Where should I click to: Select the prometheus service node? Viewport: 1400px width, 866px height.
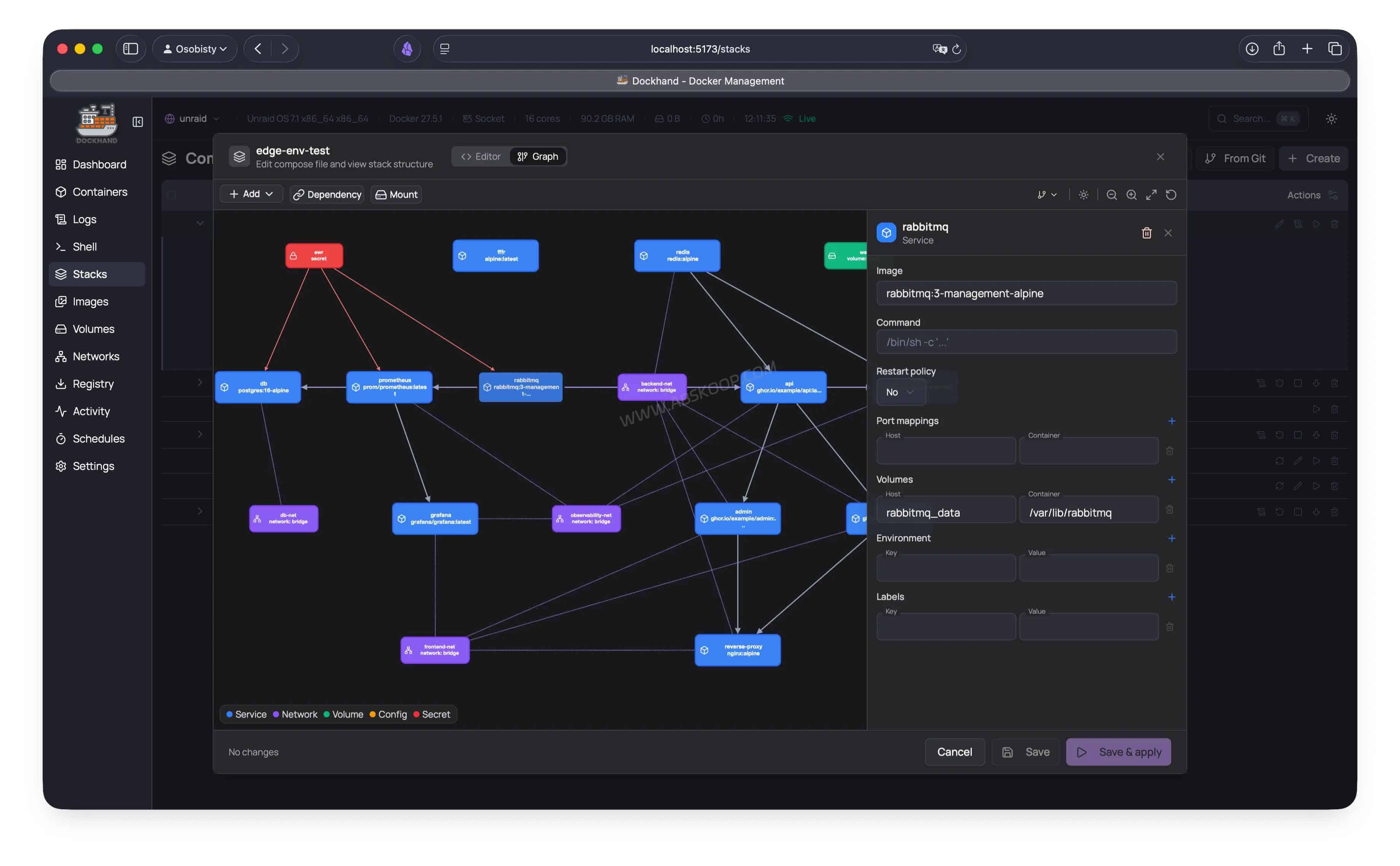click(x=389, y=387)
